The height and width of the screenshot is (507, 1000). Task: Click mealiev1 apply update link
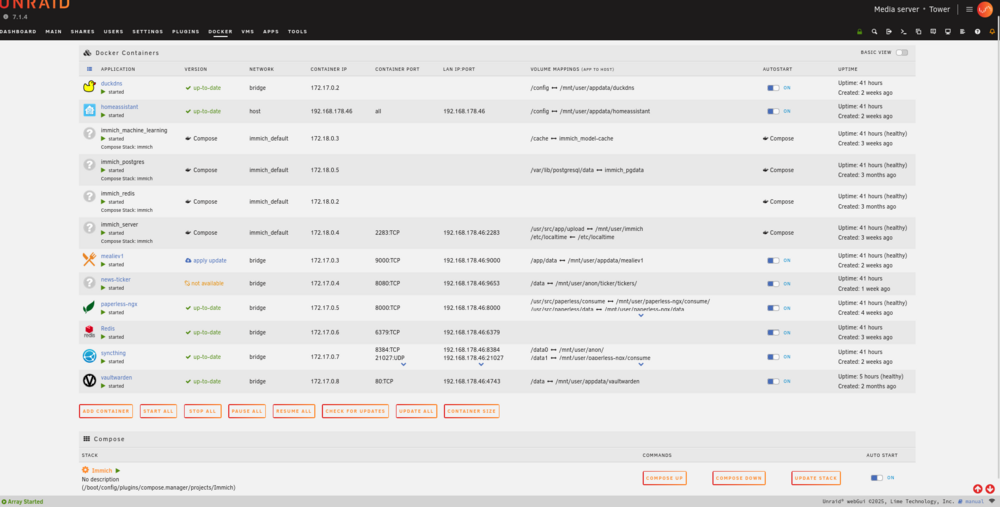pyautogui.click(x=206, y=260)
